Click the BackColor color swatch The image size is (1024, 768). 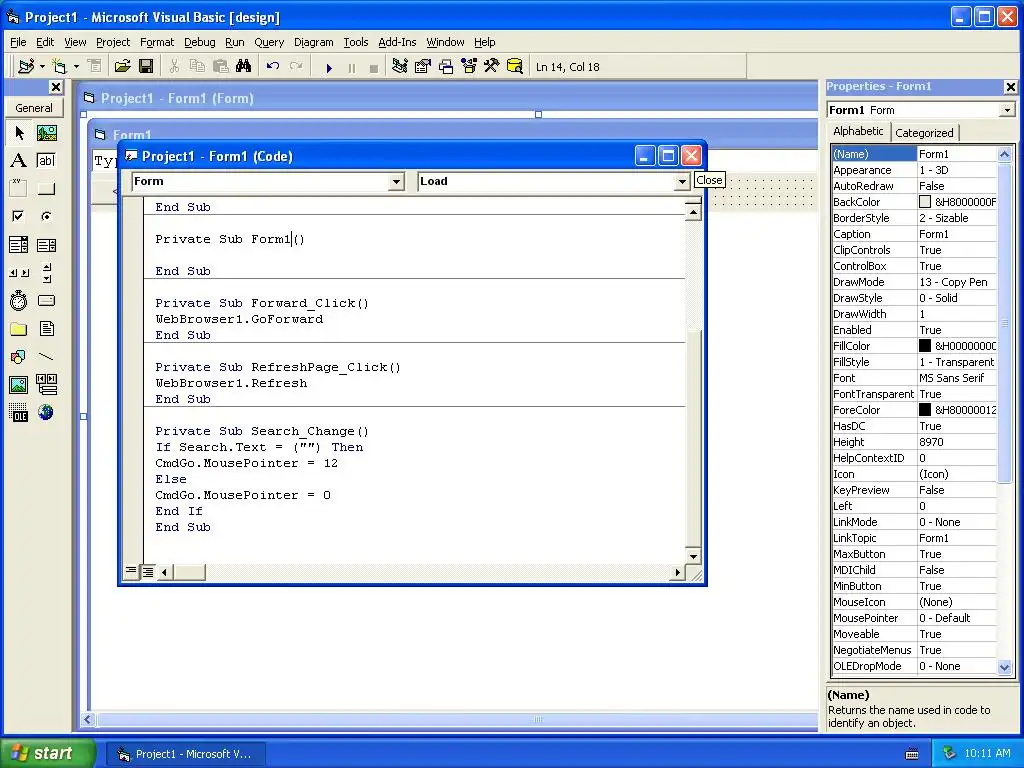tap(925, 202)
